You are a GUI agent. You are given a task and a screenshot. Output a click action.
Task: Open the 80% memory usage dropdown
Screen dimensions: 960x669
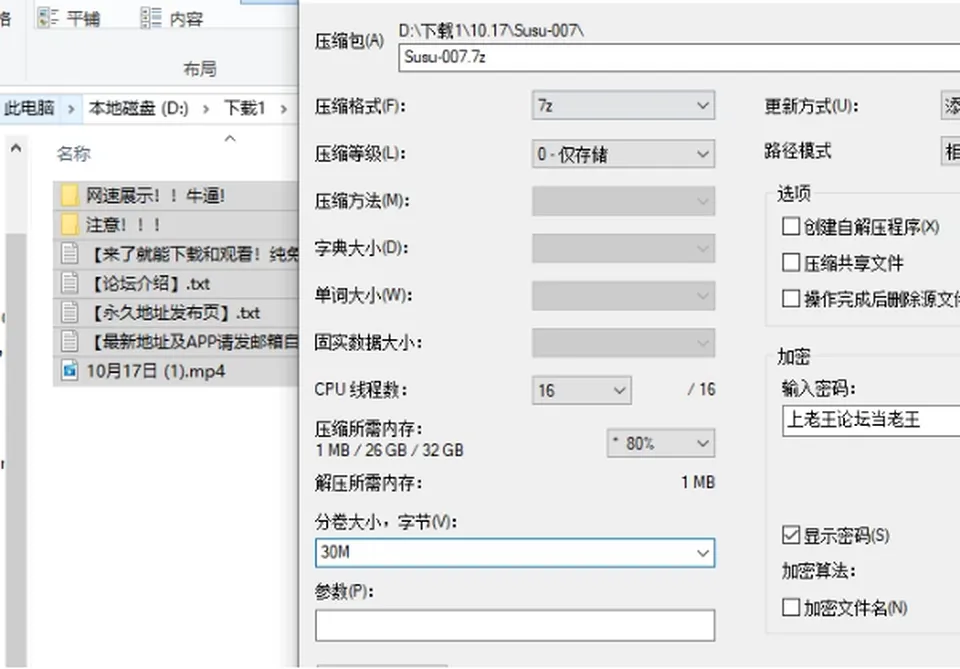point(661,443)
